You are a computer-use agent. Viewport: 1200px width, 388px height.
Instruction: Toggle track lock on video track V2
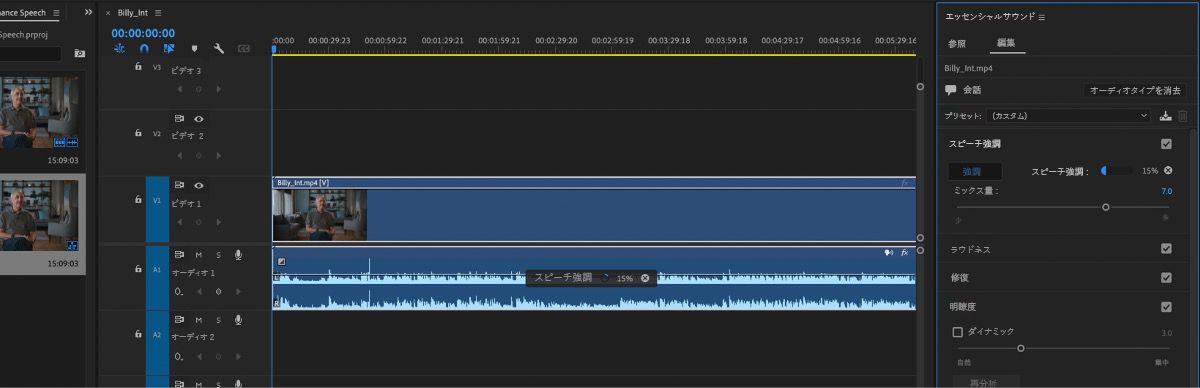click(138, 132)
